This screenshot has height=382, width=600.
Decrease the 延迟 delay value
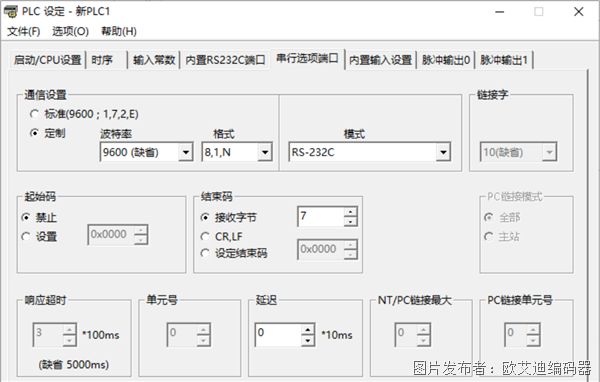click(x=308, y=340)
